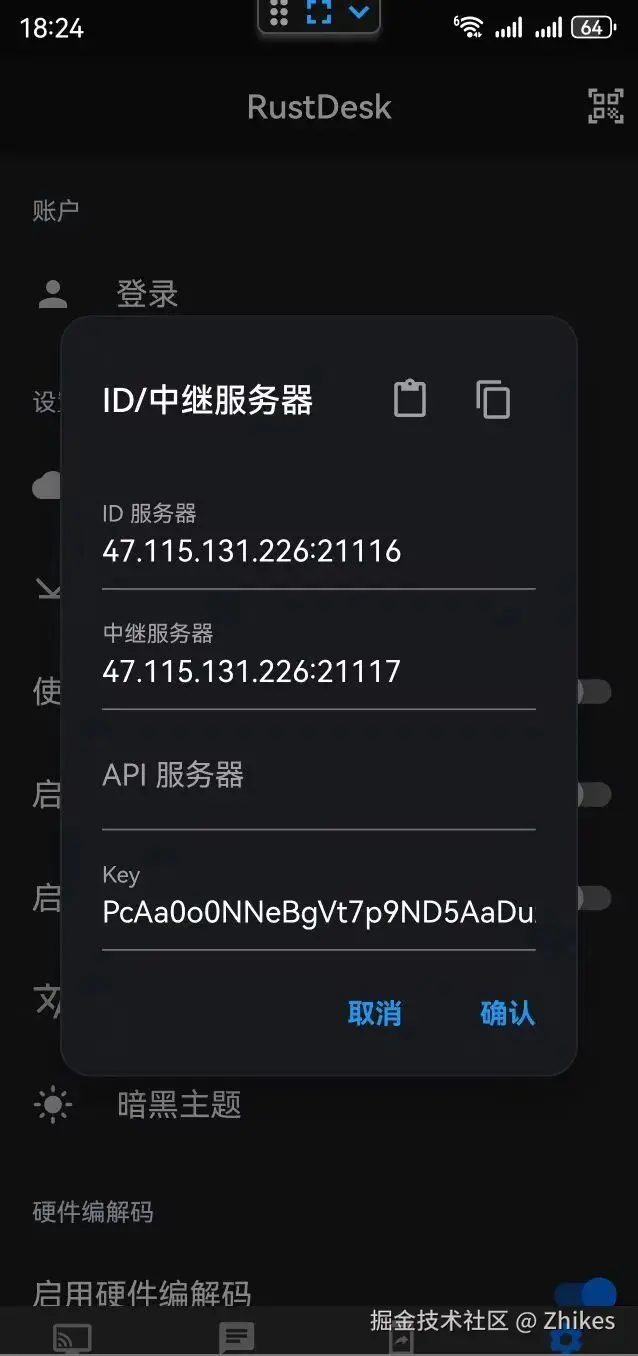Tap 确认 to confirm server settings
Image resolution: width=638 pixels, height=1356 pixels.
[508, 1013]
